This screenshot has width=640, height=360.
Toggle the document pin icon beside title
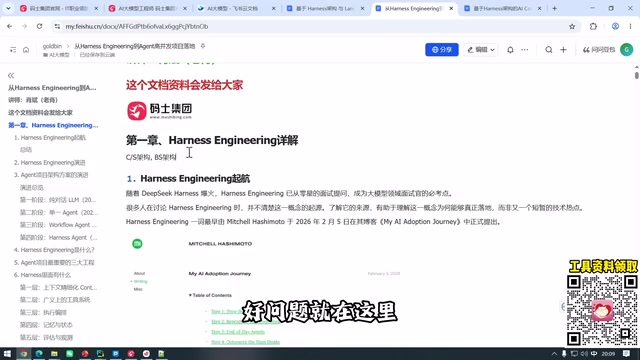(203, 46)
